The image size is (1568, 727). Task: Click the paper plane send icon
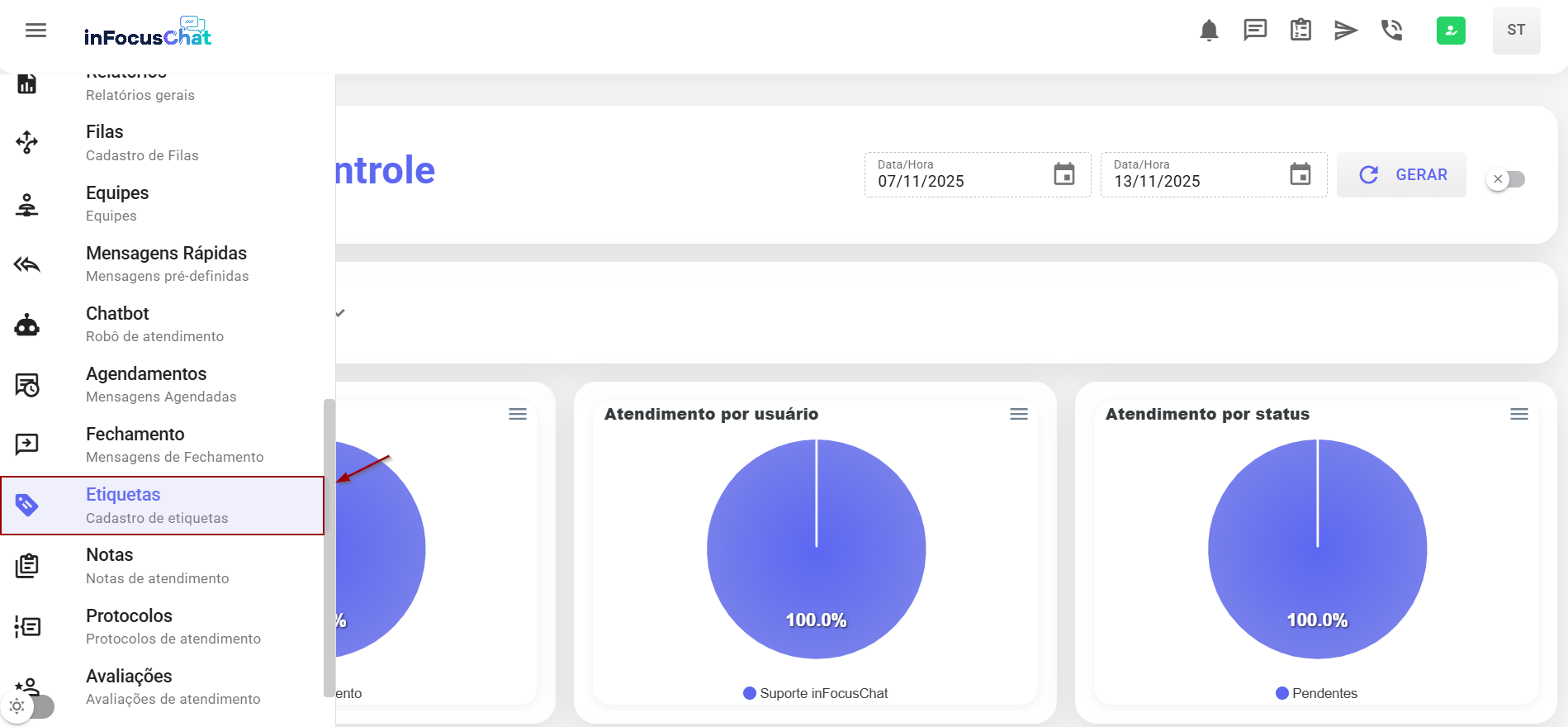[1346, 31]
